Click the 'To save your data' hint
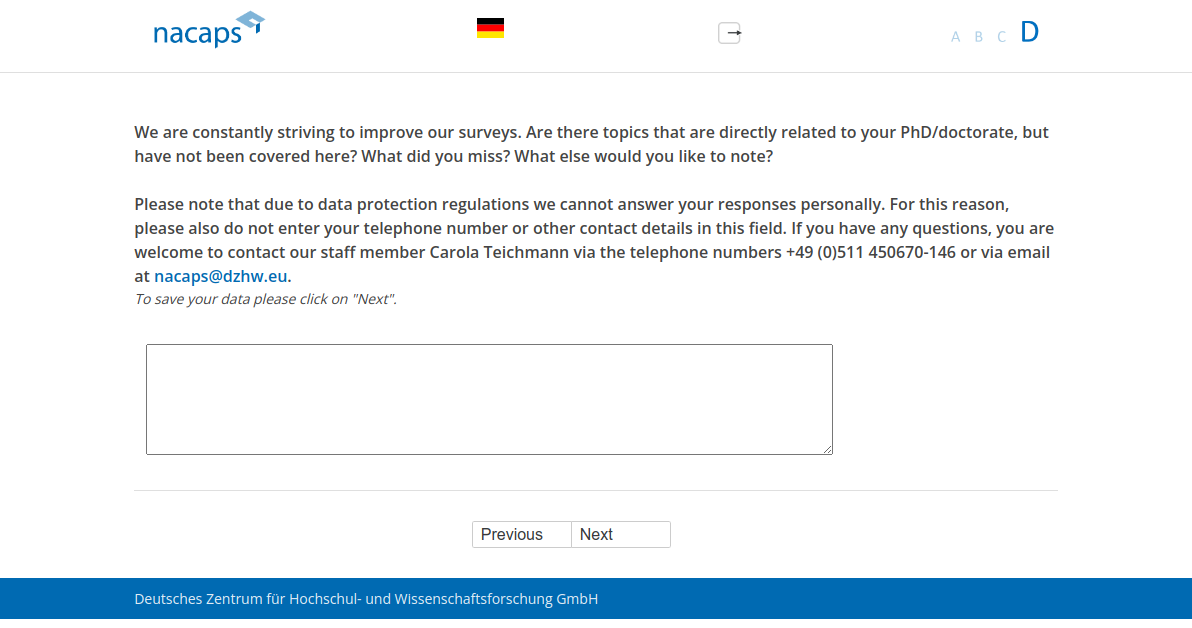1192x628 pixels. pyautogui.click(x=265, y=299)
